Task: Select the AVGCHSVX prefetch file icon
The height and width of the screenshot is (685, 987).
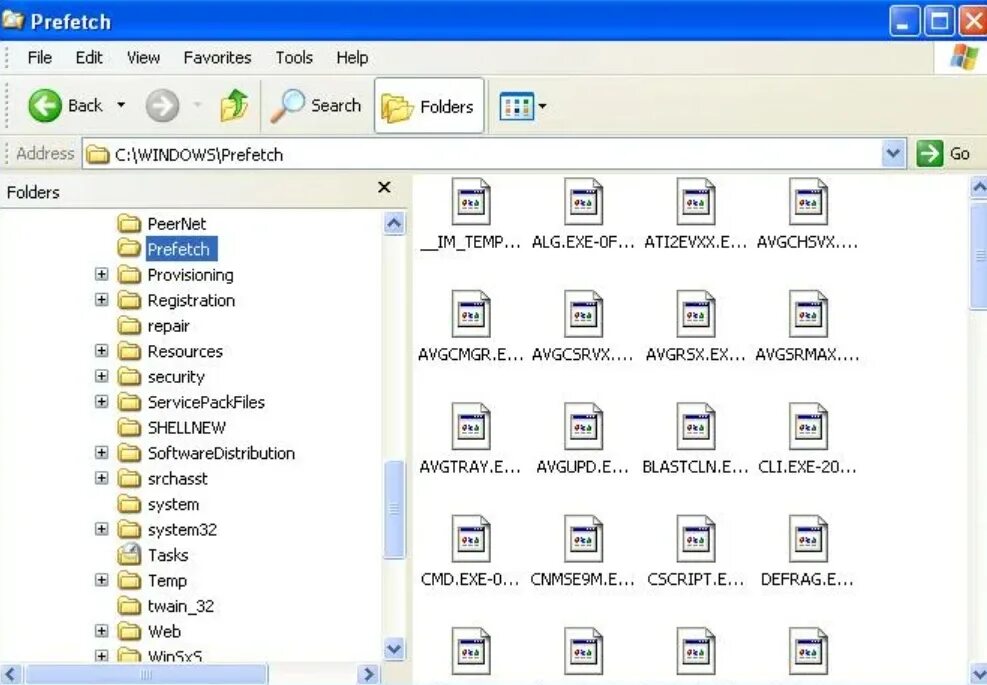Action: 808,201
